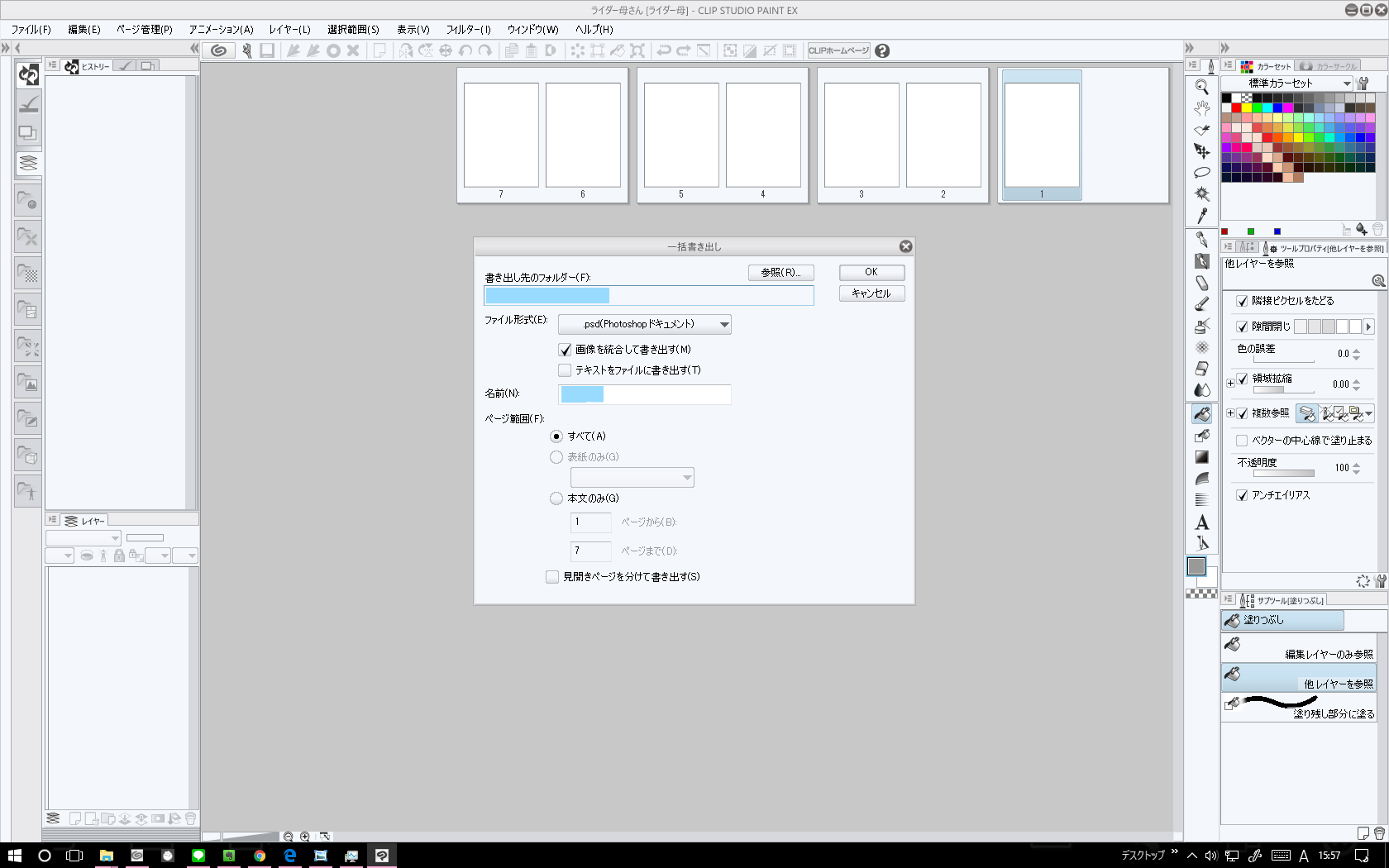Select the Lasso selection tool
The width and height of the screenshot is (1389, 868).
coord(1202,173)
